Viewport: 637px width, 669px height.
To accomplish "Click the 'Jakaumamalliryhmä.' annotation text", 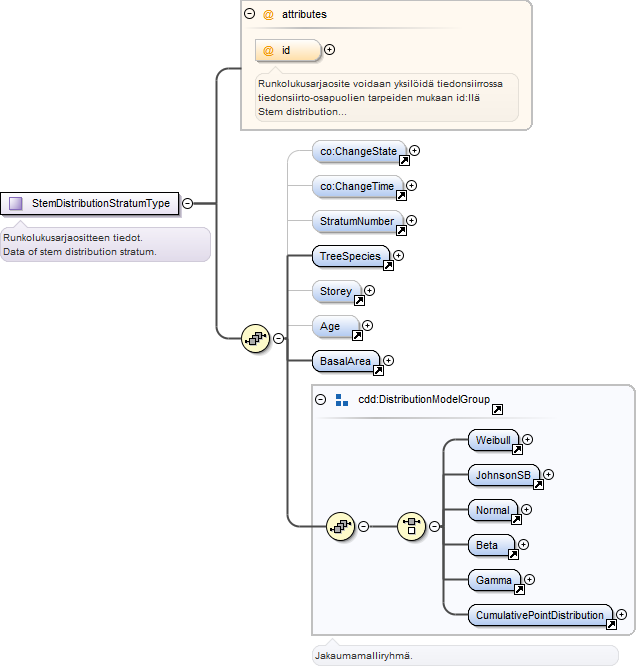I will coord(364,655).
